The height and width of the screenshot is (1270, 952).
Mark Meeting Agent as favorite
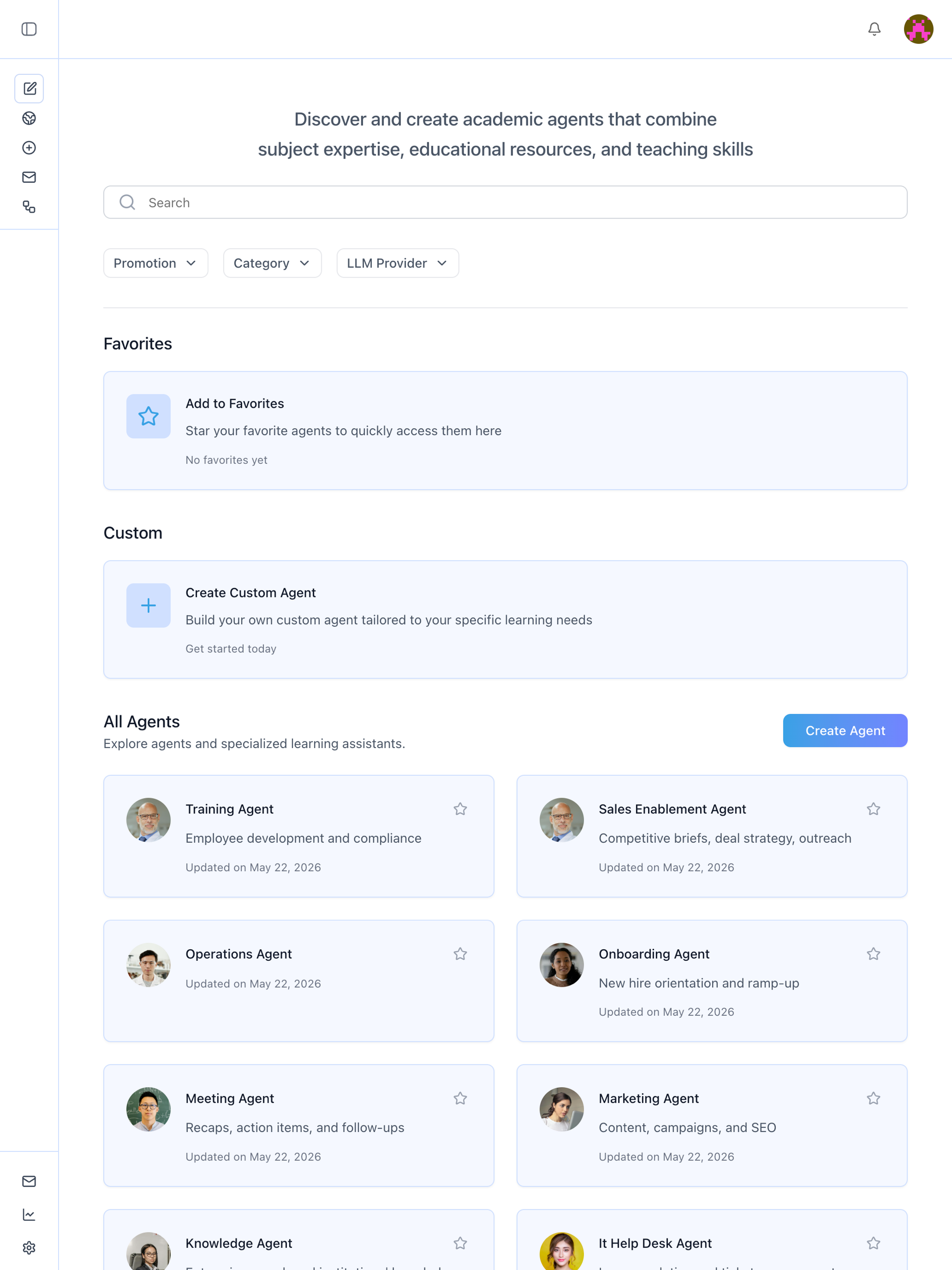click(x=460, y=1098)
